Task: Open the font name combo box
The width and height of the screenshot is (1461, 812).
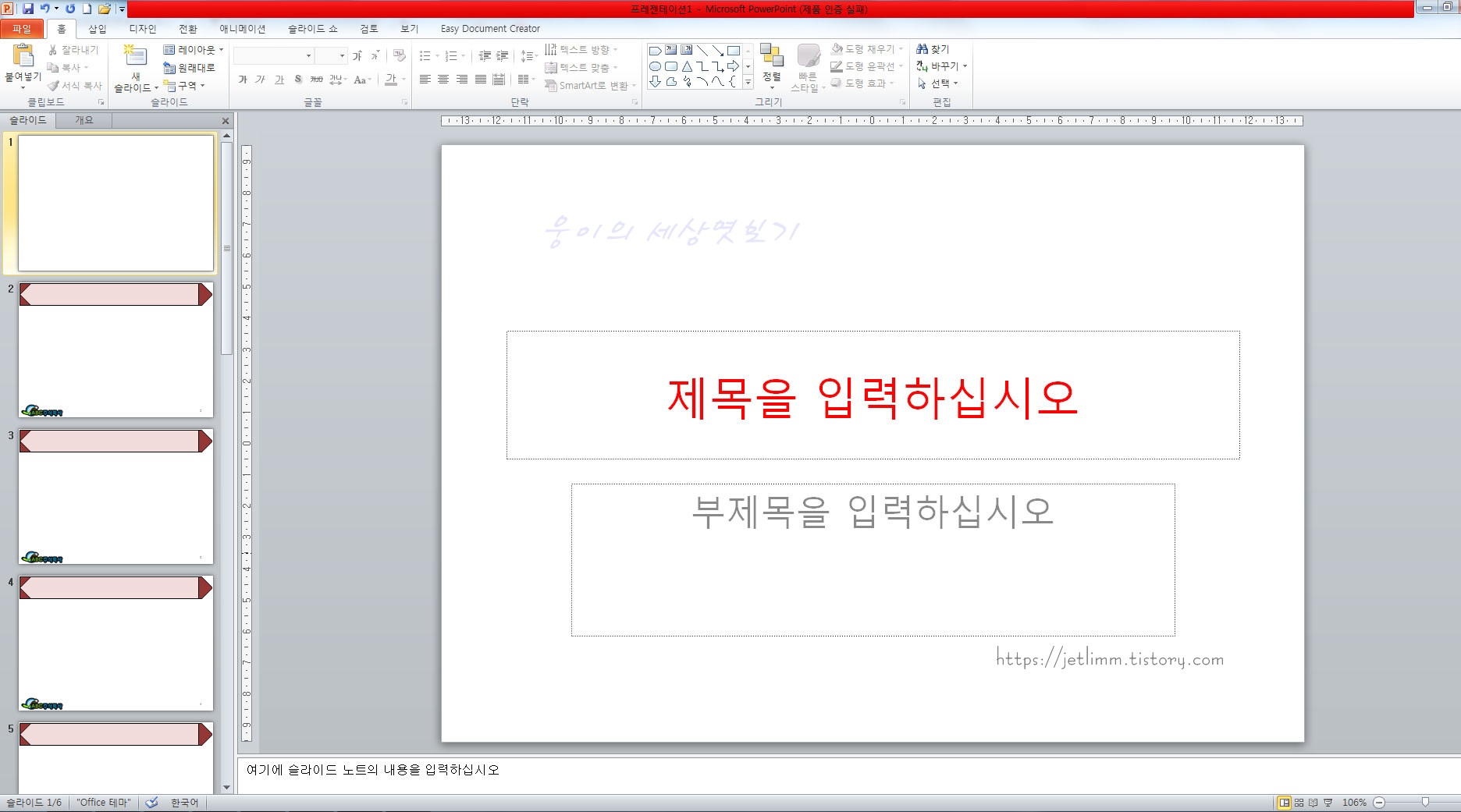Action: [274, 55]
